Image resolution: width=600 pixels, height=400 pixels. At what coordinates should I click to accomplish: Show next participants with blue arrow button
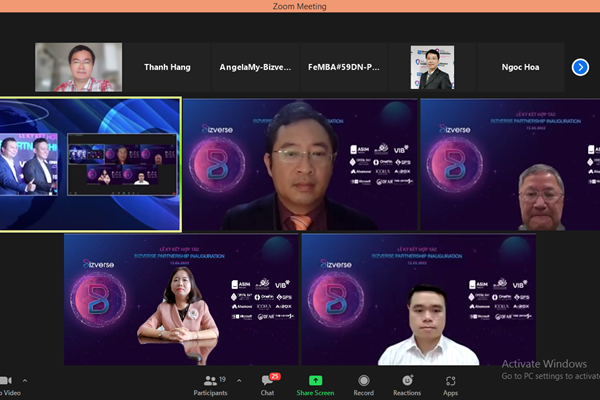tap(580, 67)
